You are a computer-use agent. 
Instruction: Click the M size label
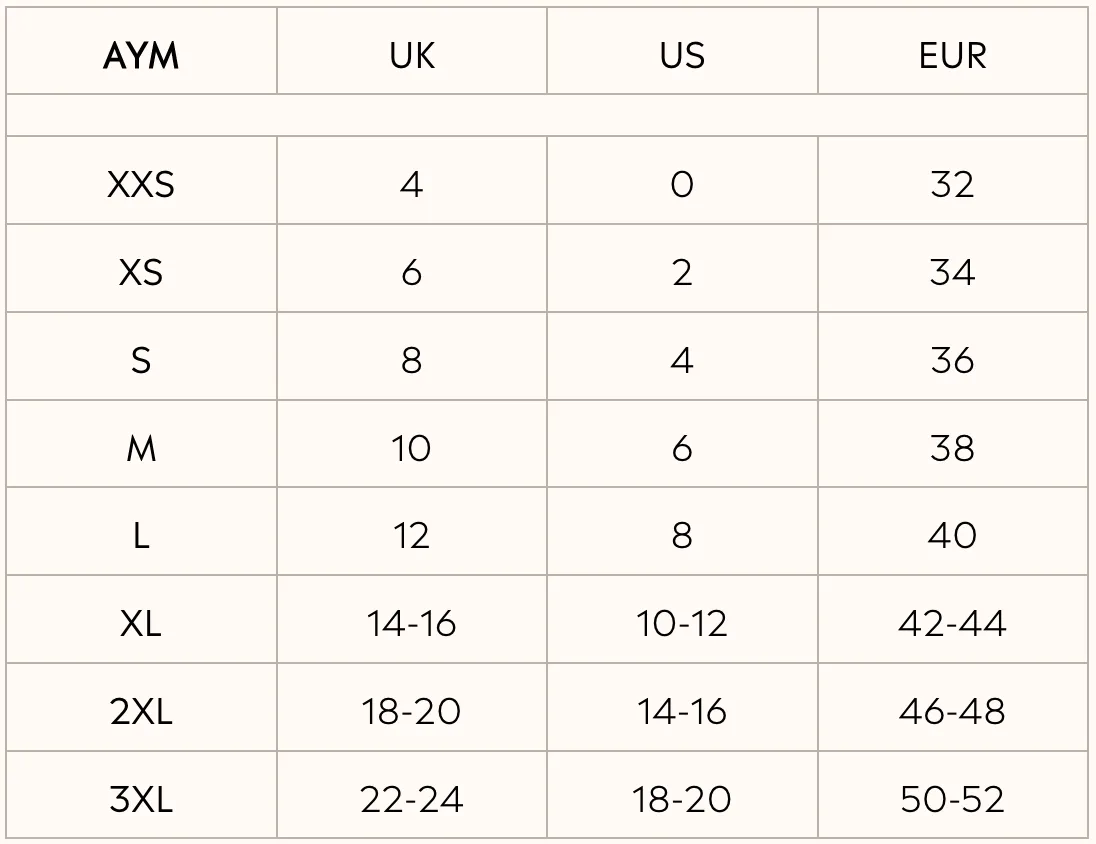[141, 448]
